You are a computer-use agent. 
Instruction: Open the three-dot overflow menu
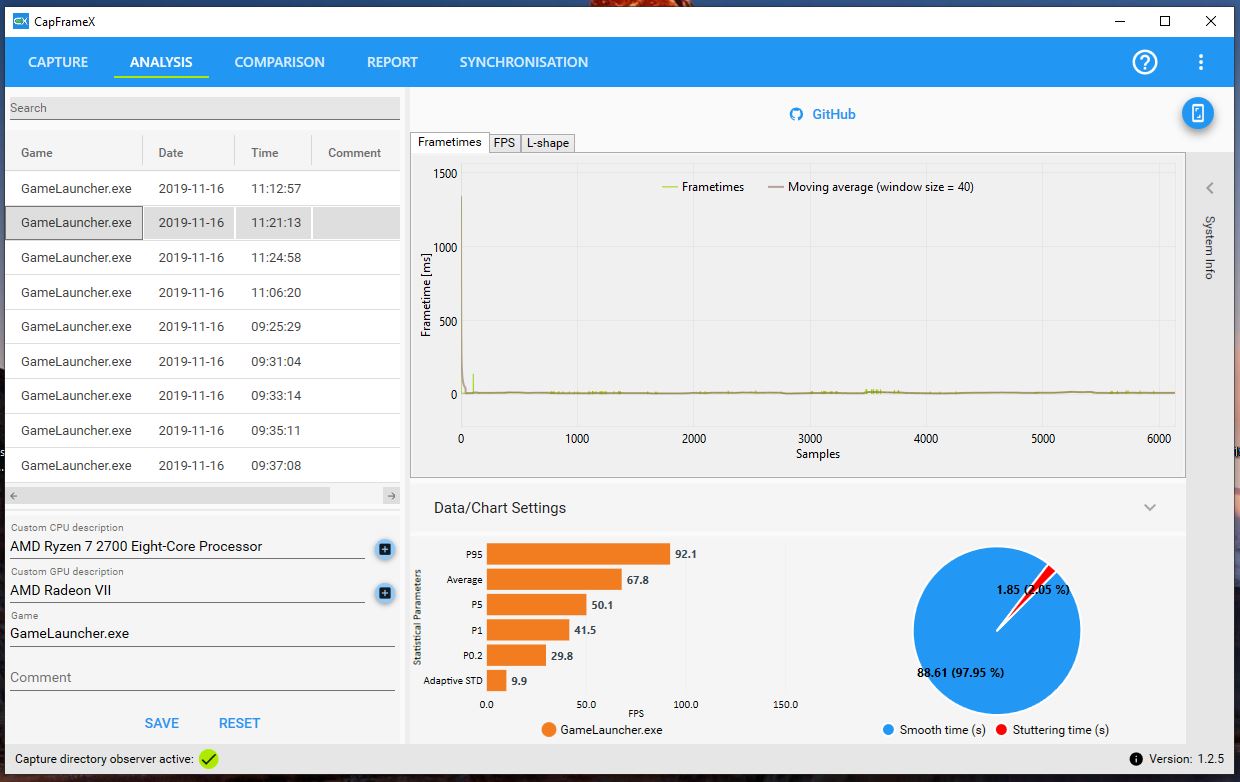pyautogui.click(x=1201, y=62)
